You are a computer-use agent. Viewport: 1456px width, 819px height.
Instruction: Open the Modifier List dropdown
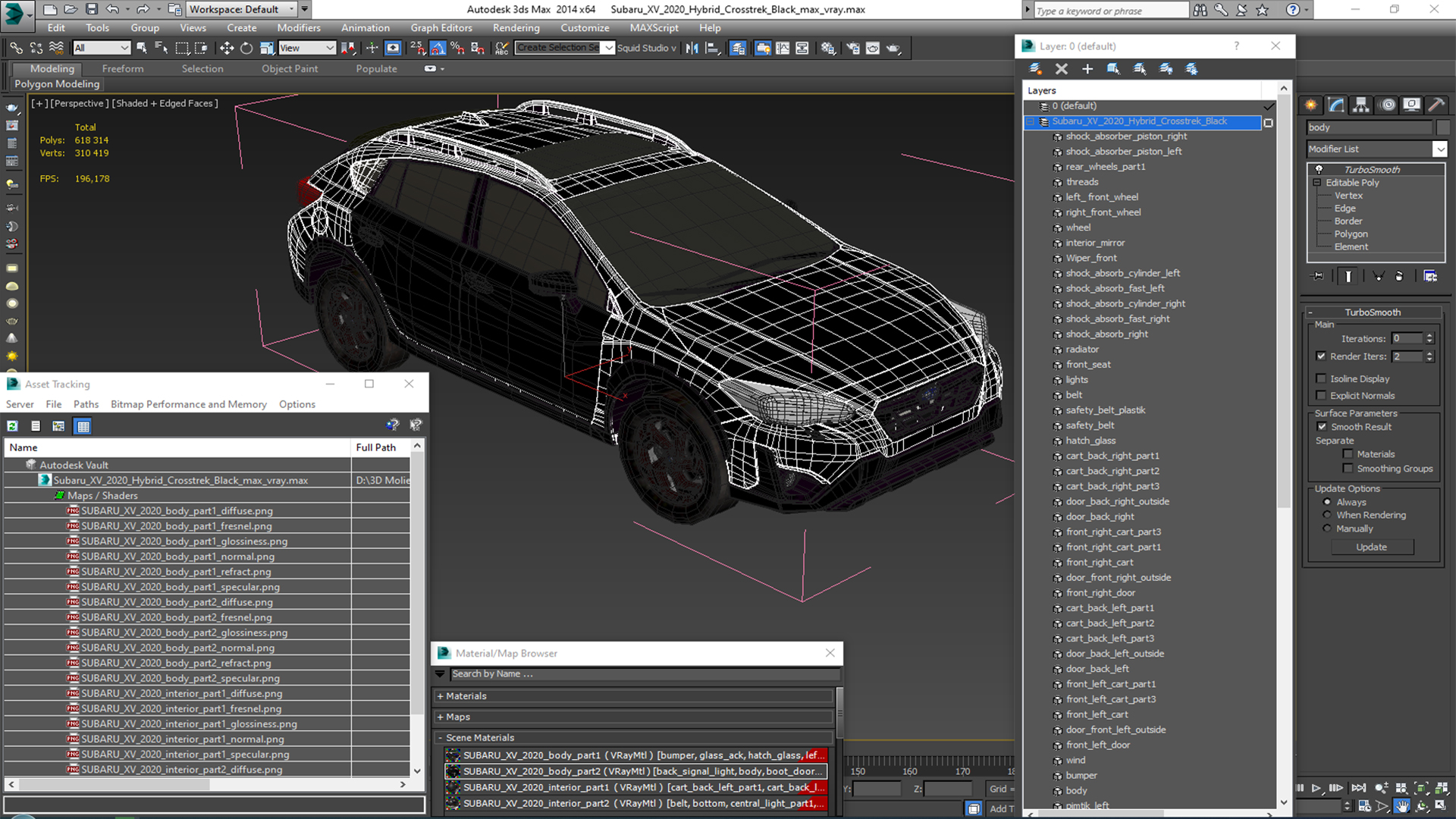pyautogui.click(x=1440, y=149)
